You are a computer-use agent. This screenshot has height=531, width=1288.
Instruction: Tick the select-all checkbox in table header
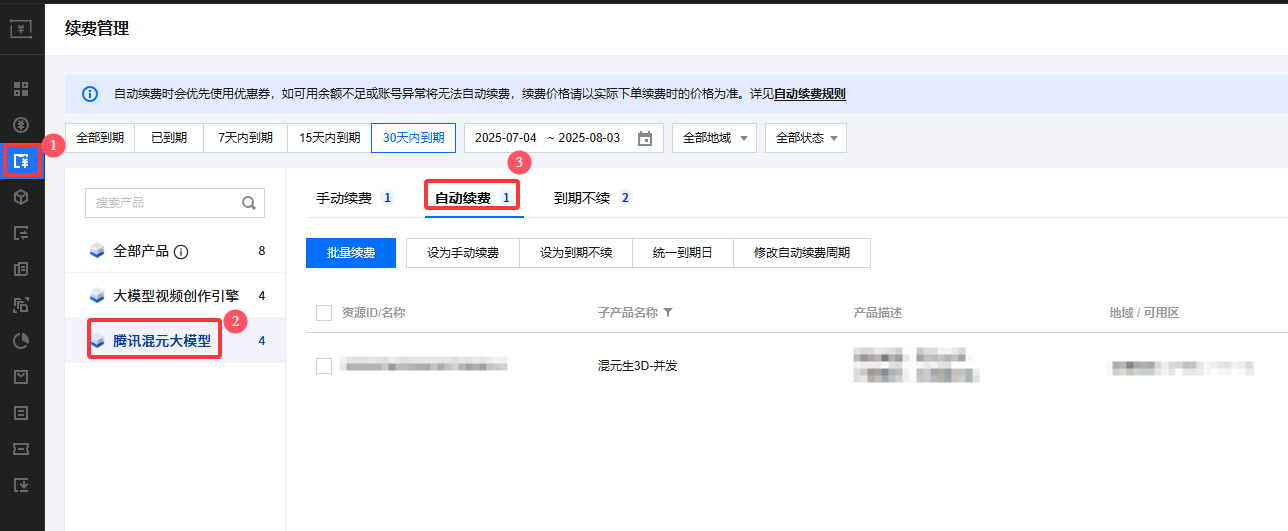324,313
